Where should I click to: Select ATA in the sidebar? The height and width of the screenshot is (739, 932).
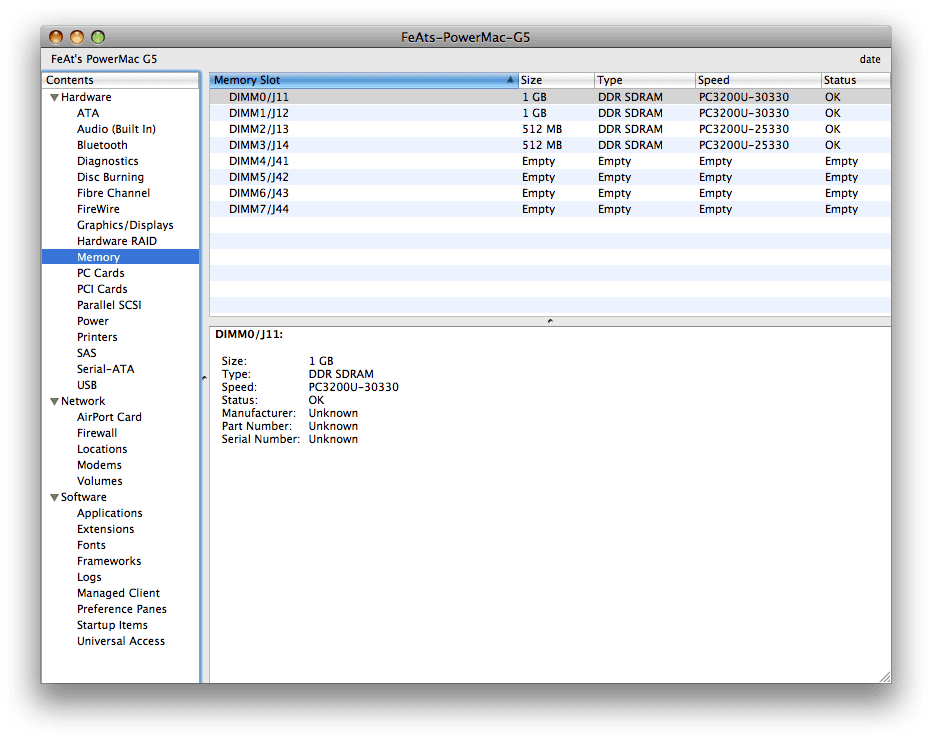88,113
